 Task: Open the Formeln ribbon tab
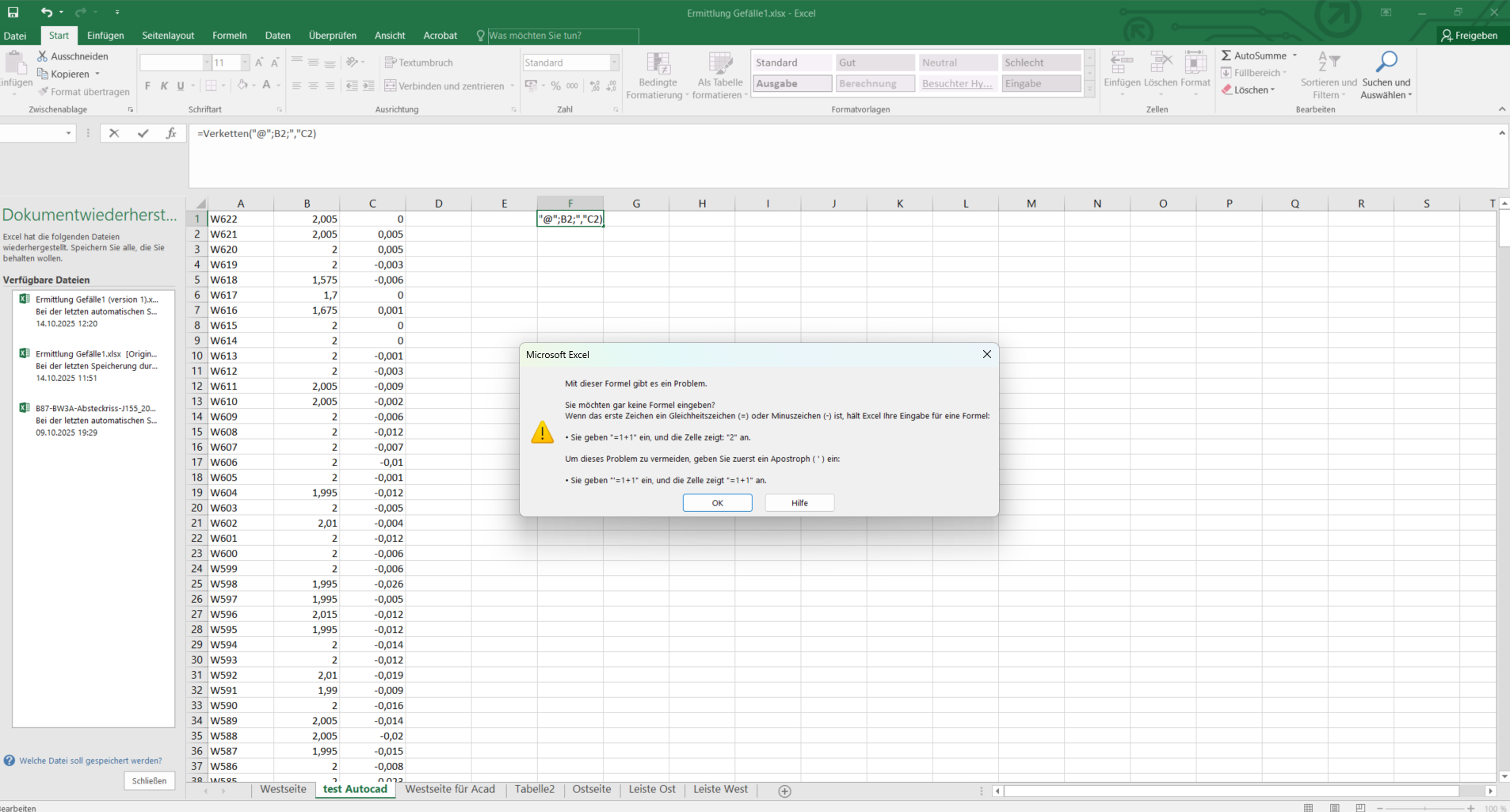tap(229, 36)
